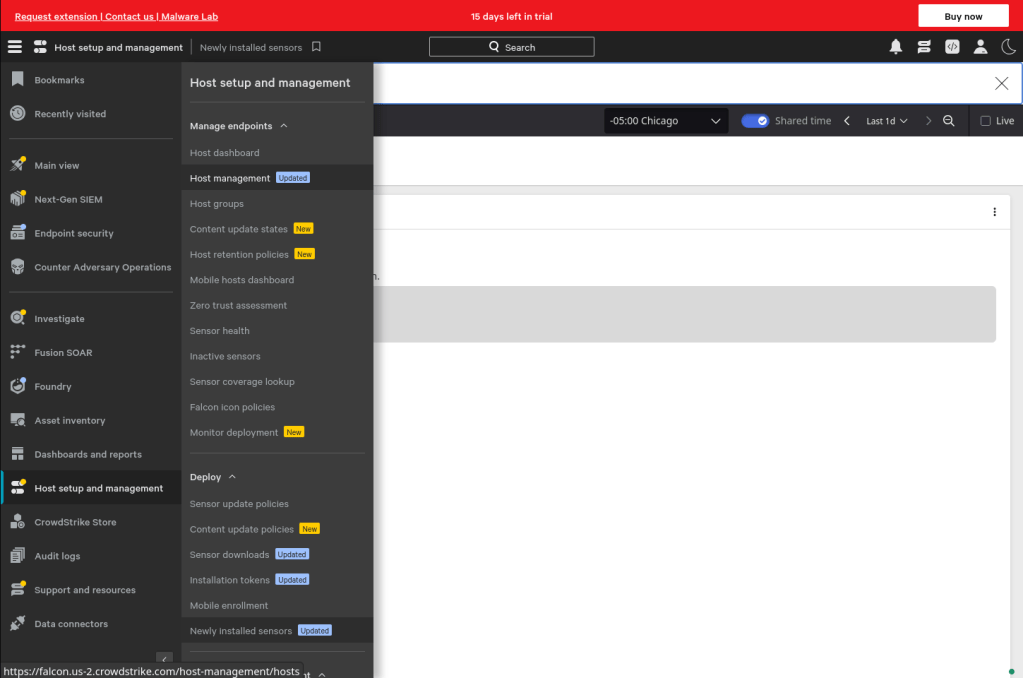
Task: Bookmark the Newly installed sensors page
Action: pos(316,47)
